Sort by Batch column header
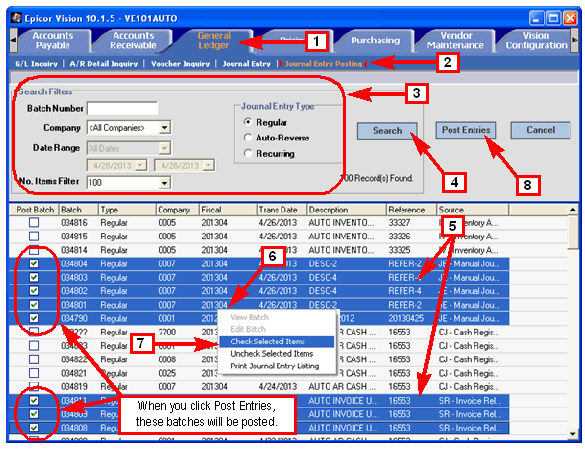Screen dimensions: 585x455 [x=78, y=210]
